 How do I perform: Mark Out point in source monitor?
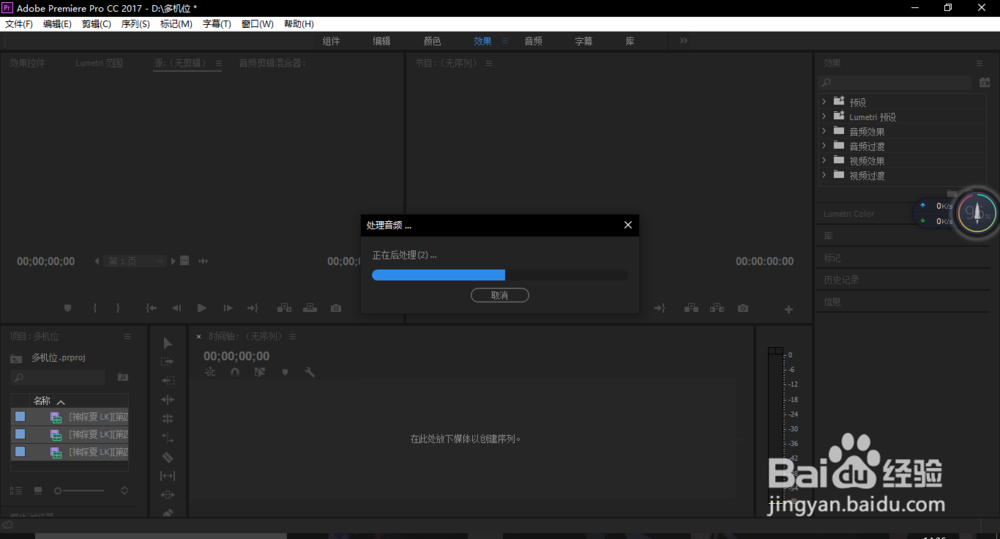118,308
